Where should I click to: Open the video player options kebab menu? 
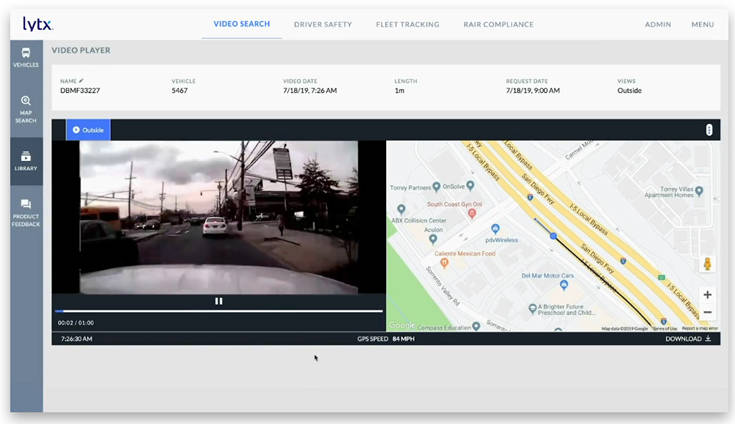click(x=708, y=129)
